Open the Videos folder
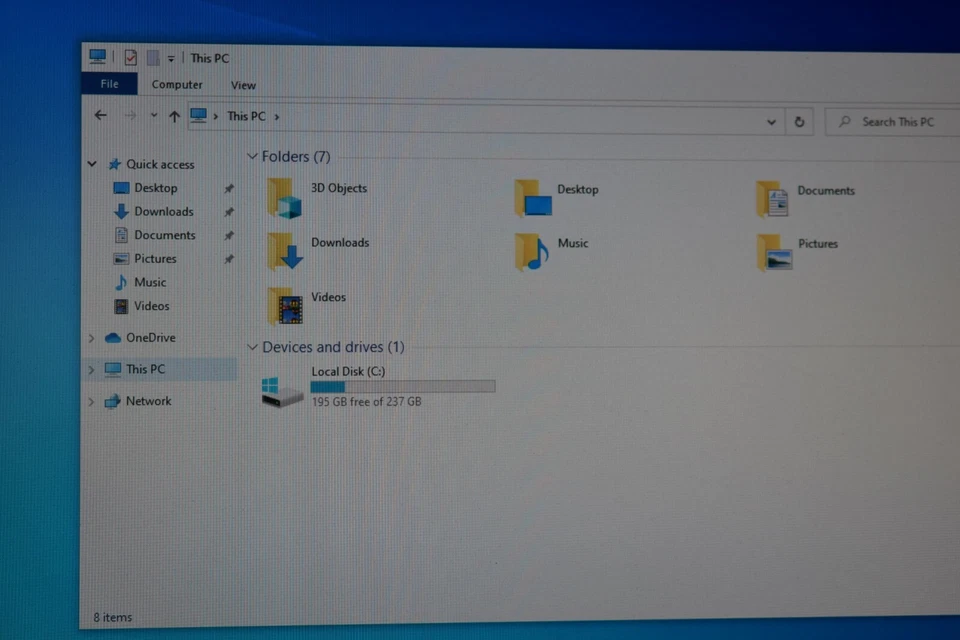960x640 pixels. [328, 297]
